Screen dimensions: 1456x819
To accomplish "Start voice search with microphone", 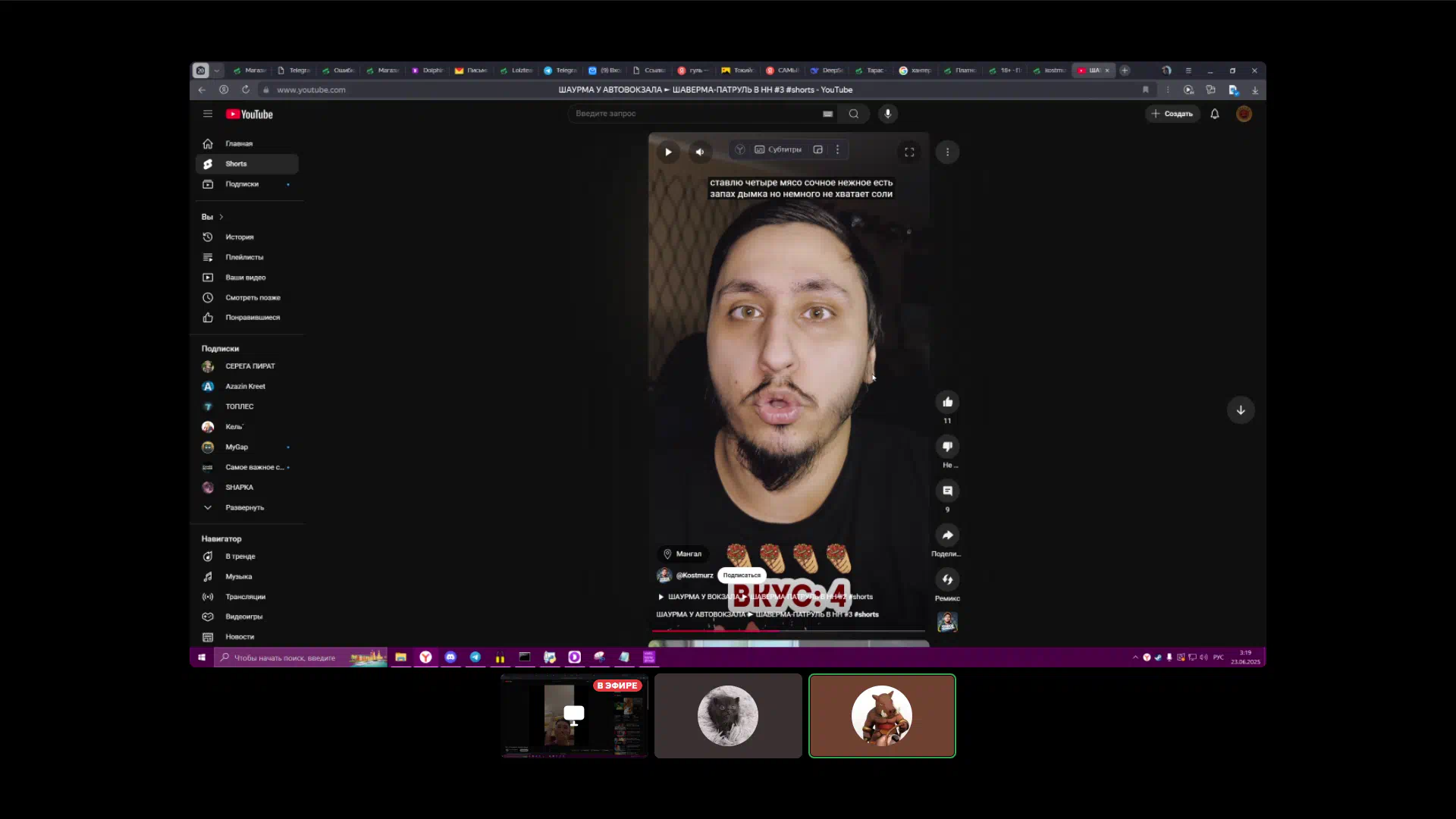I will click(888, 114).
